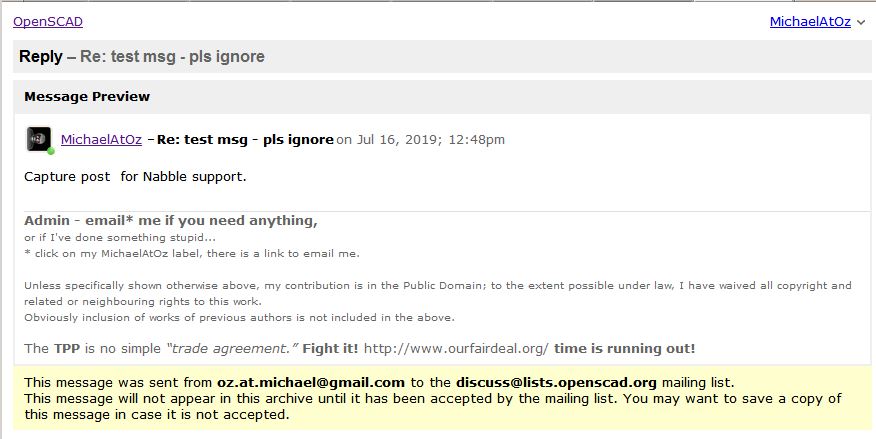Screen dimensions: 876x439
Task: Click the Reply heading title
Action: 41,57
